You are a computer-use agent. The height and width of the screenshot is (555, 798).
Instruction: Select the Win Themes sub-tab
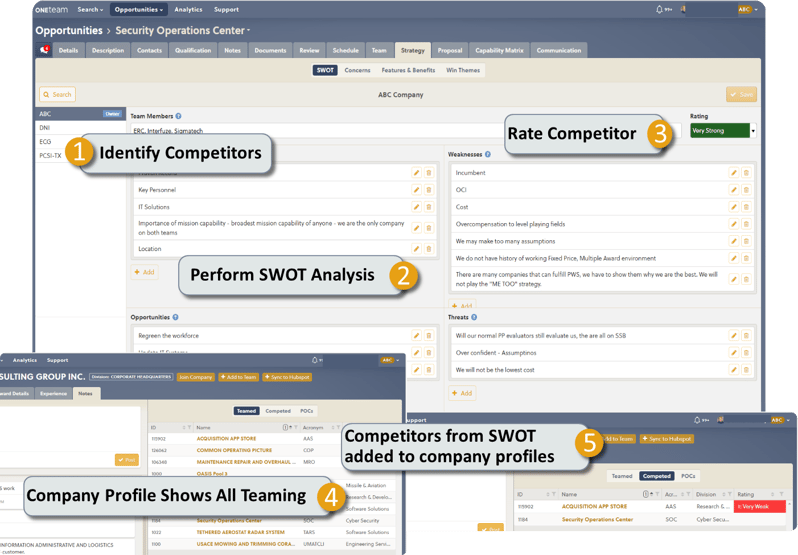click(x=463, y=70)
